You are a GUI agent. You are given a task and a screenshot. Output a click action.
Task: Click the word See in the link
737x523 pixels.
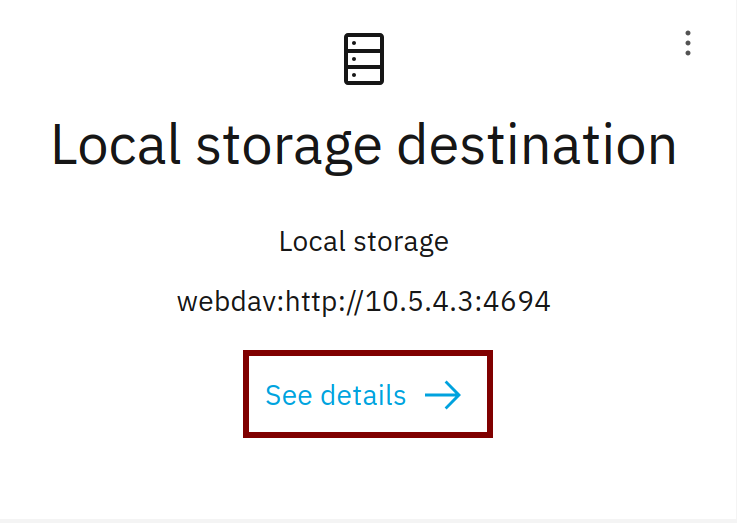[289, 396]
